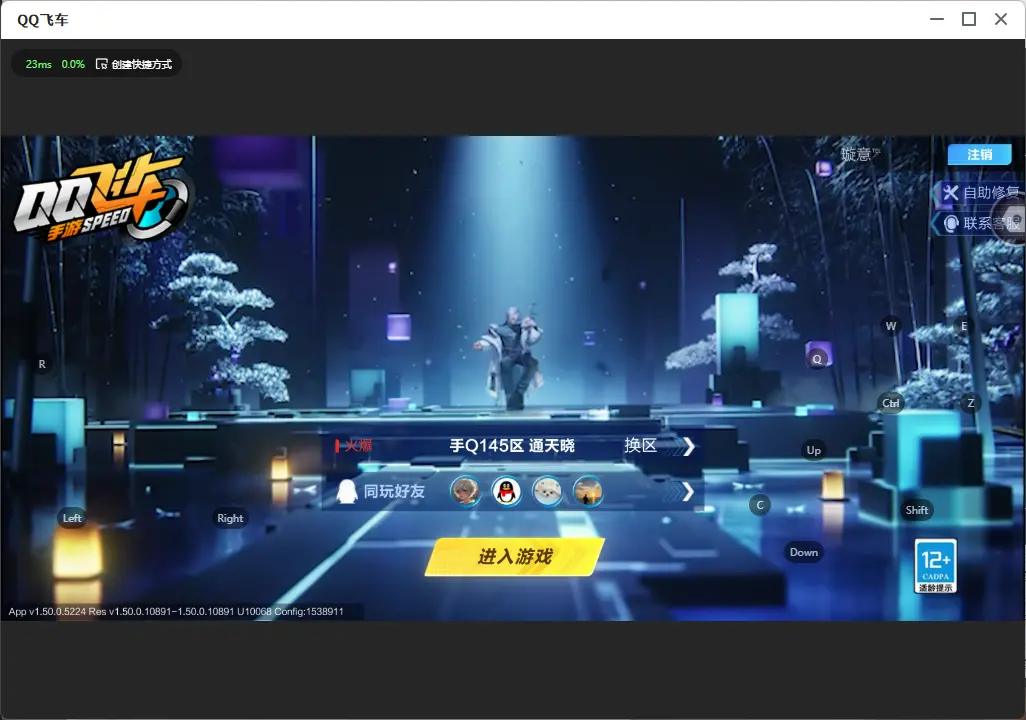Click the 创建快捷方式 label
Screen dimensions: 1026x720
(141, 64)
